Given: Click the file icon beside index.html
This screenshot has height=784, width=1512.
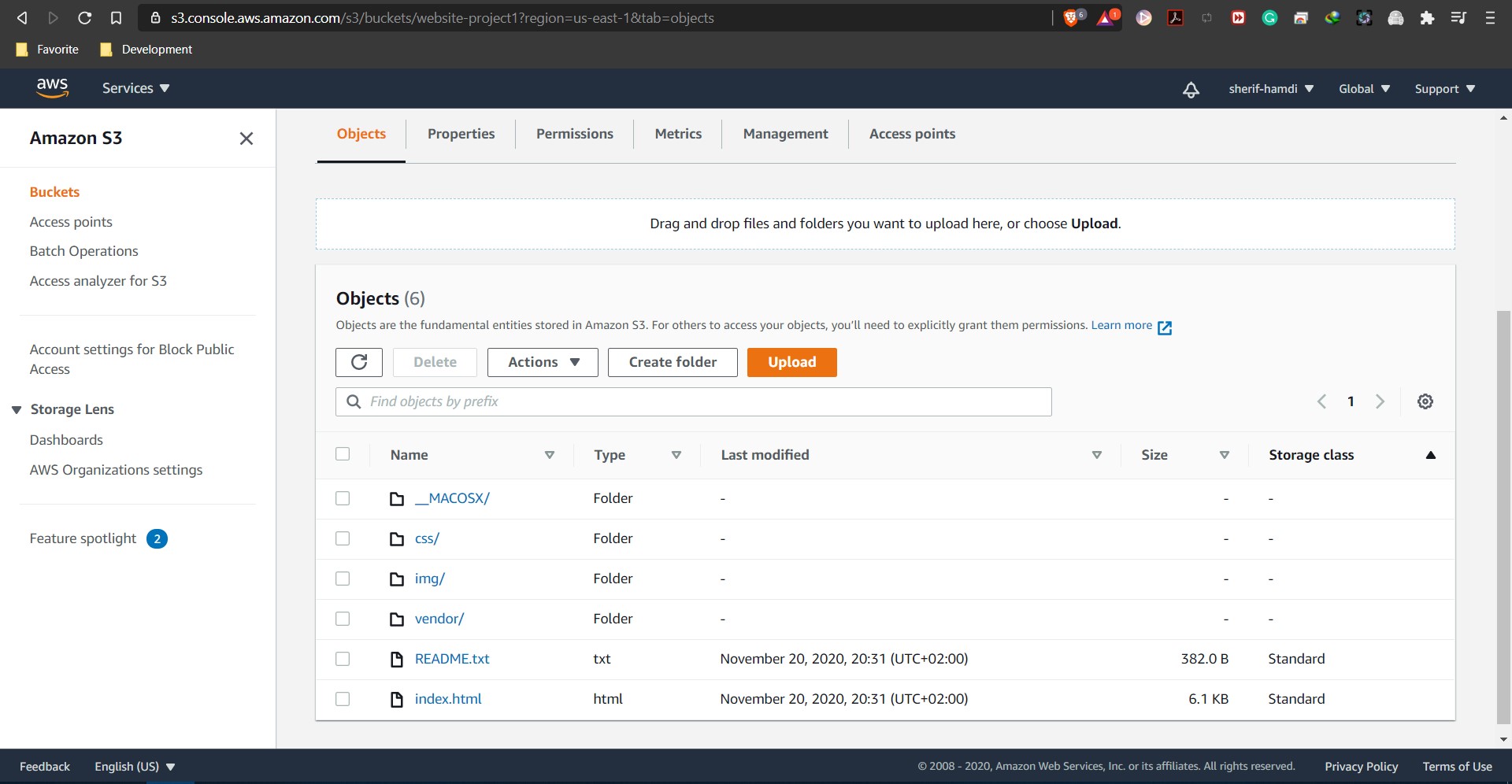Looking at the screenshot, I should point(397,699).
